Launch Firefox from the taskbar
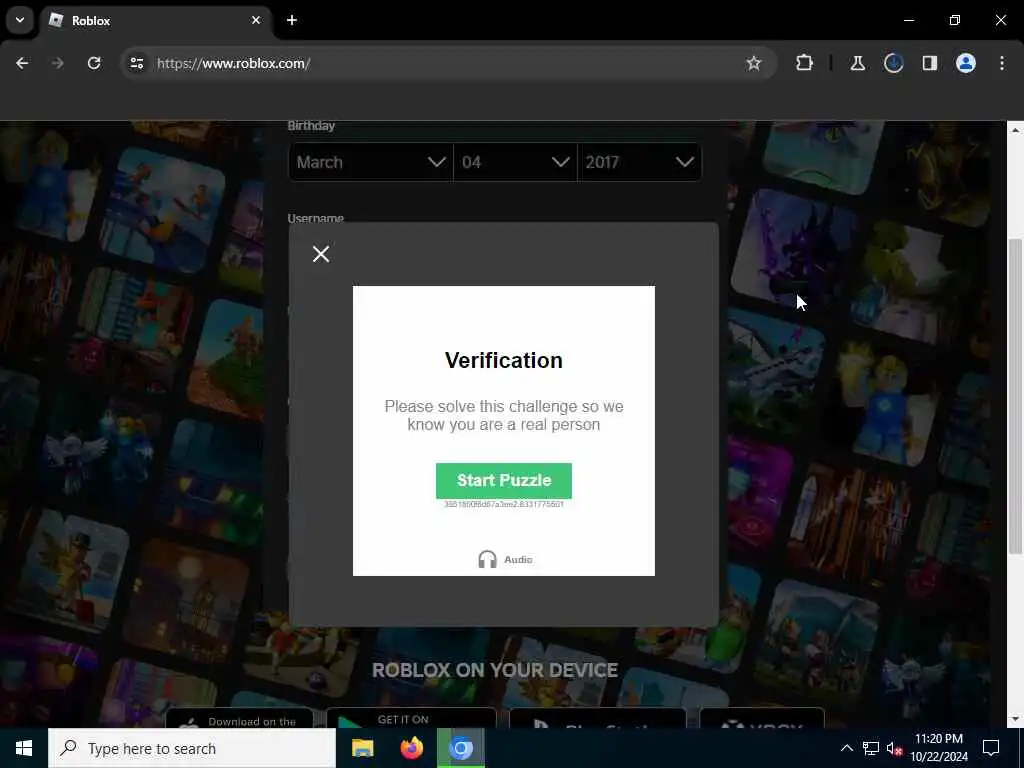This screenshot has width=1024, height=768. tap(411, 748)
